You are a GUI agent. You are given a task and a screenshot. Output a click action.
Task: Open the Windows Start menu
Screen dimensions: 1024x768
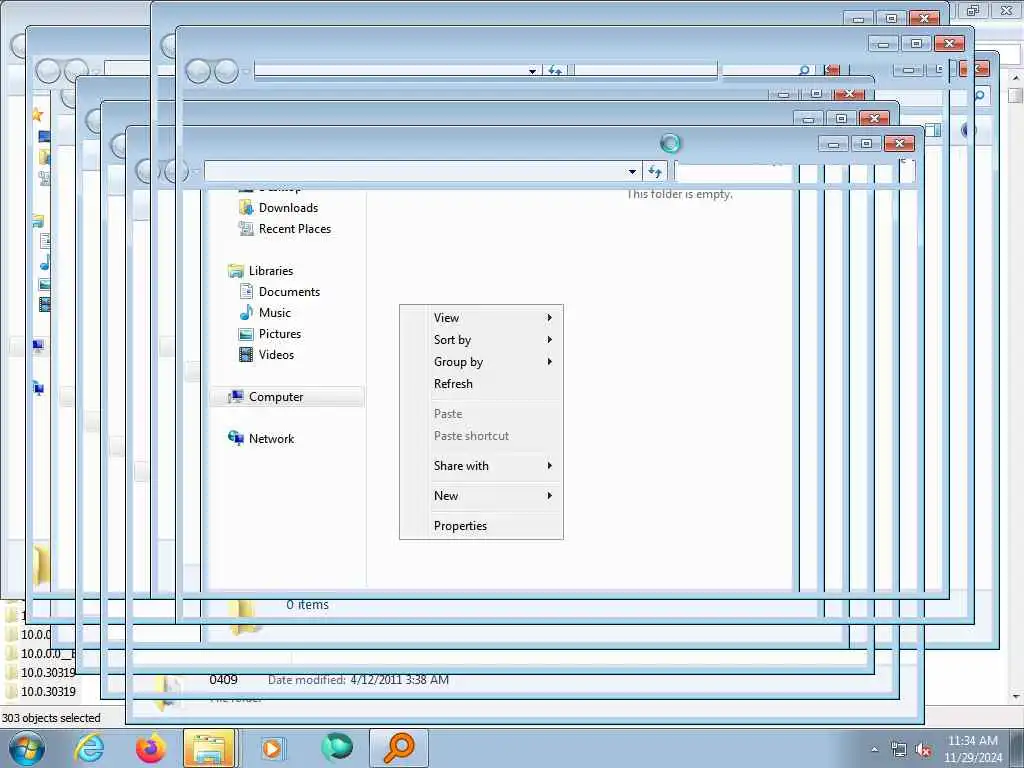coord(27,748)
